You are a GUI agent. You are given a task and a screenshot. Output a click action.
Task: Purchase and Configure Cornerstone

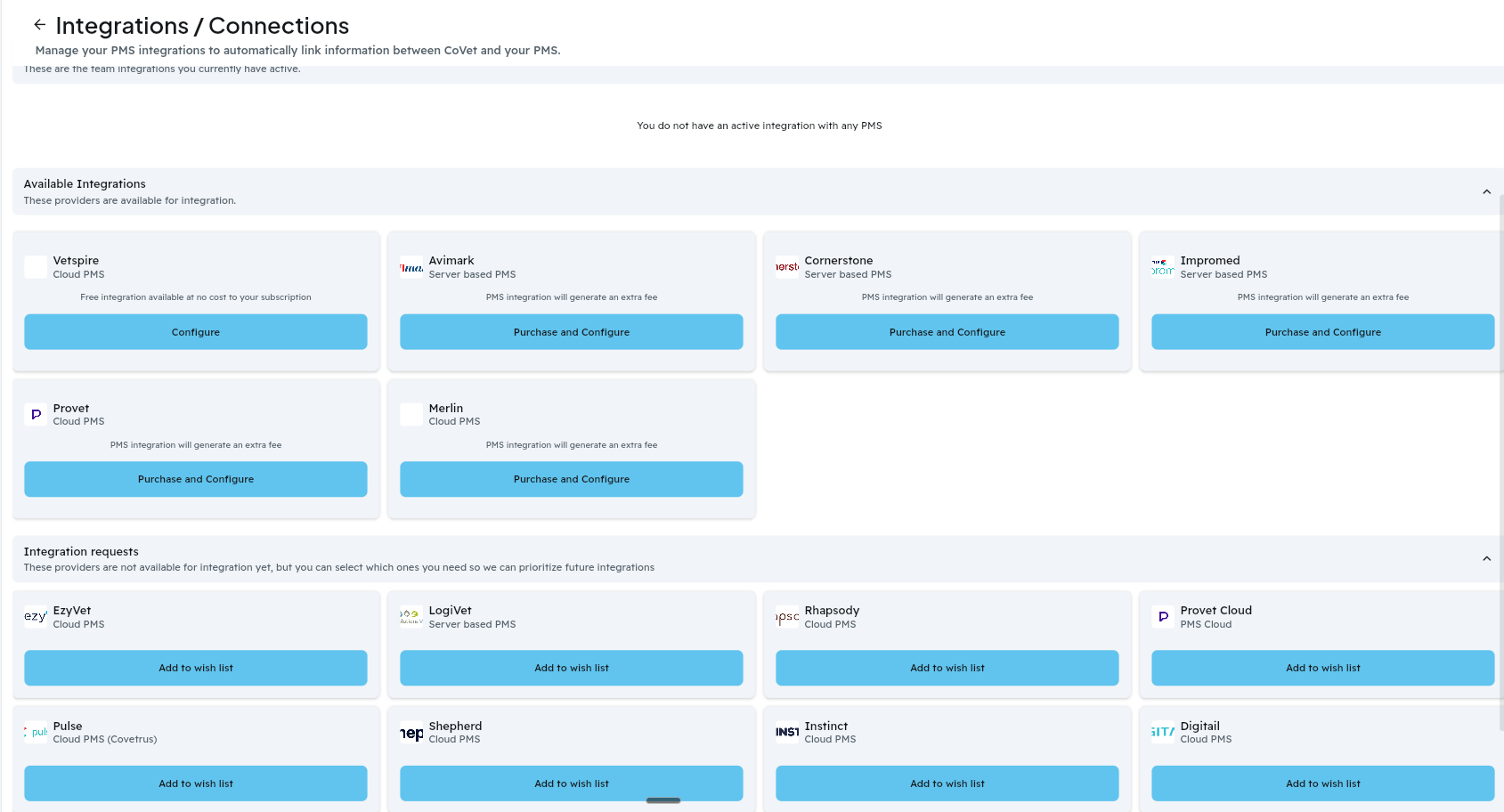(947, 332)
